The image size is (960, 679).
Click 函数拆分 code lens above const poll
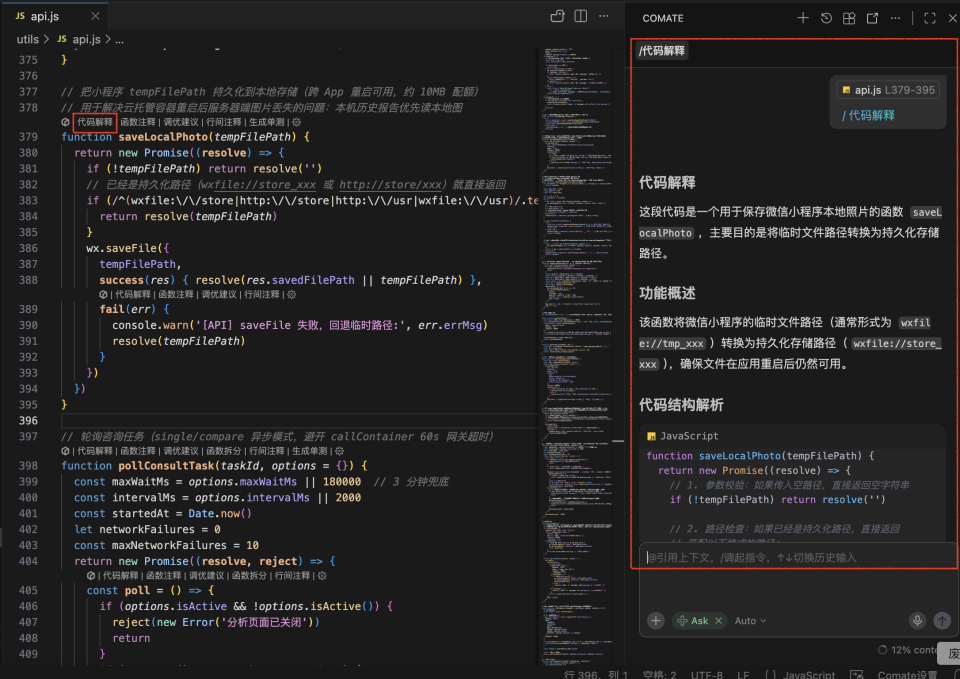249,576
